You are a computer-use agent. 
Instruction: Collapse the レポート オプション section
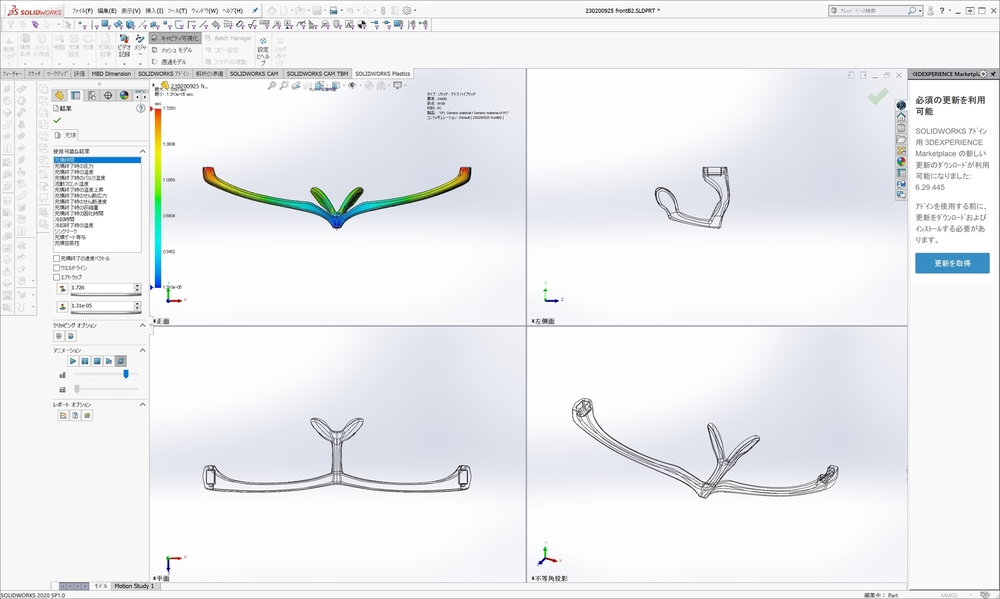point(142,404)
